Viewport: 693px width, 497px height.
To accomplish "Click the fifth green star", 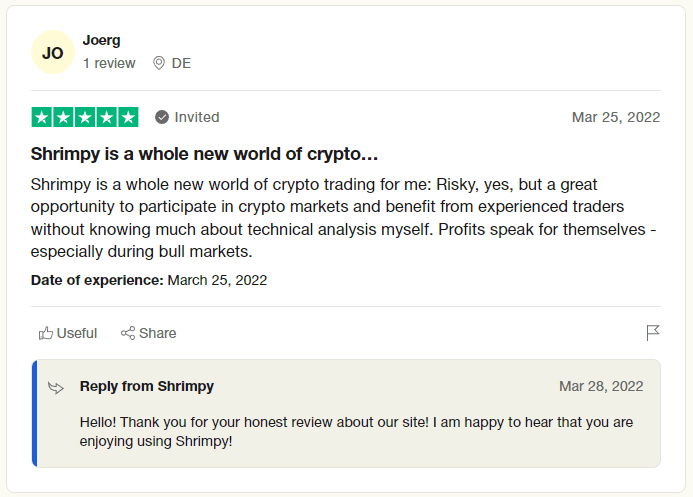I will (128, 117).
